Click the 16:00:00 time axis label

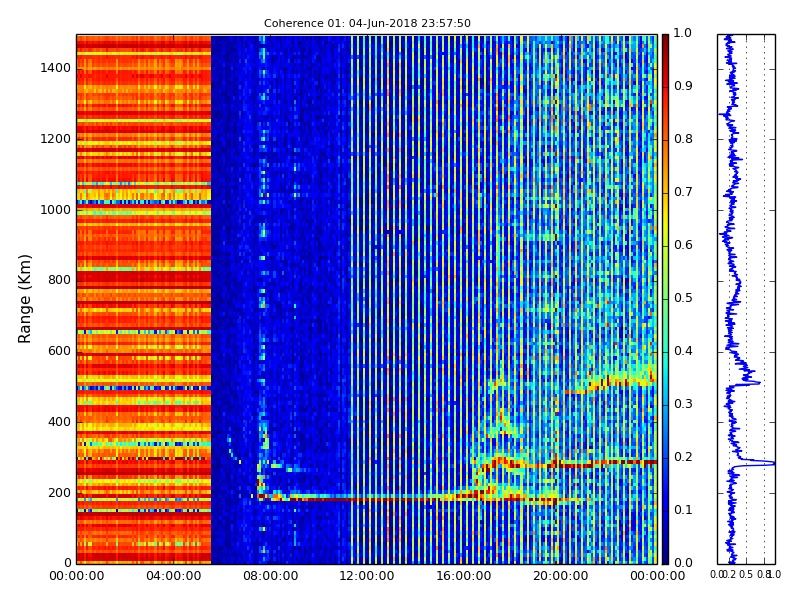(x=464, y=577)
